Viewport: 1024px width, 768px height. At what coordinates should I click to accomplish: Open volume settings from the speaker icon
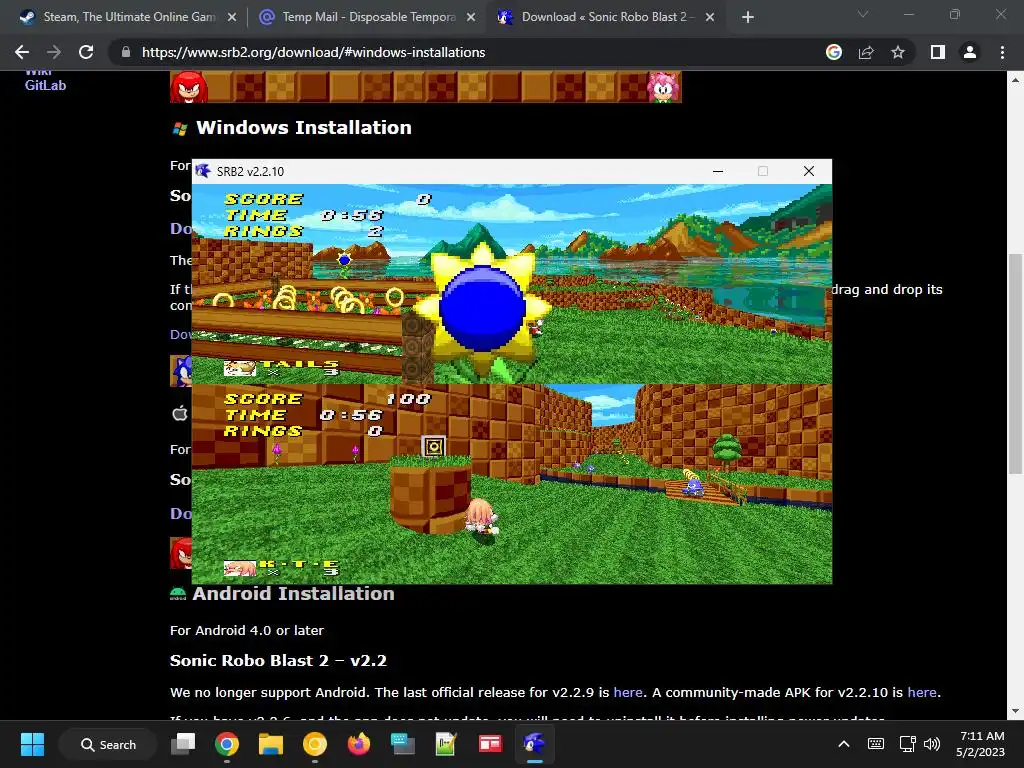[933, 744]
